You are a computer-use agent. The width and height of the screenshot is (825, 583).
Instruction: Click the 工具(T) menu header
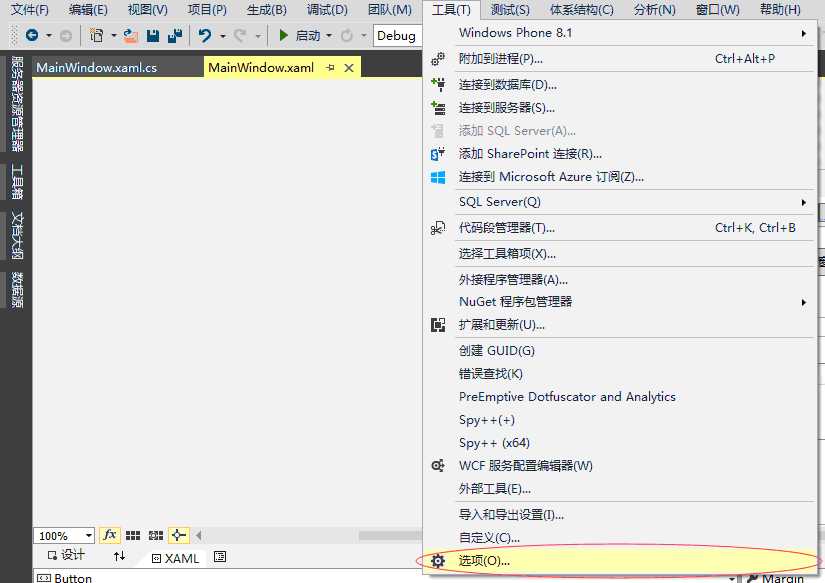pyautogui.click(x=451, y=9)
